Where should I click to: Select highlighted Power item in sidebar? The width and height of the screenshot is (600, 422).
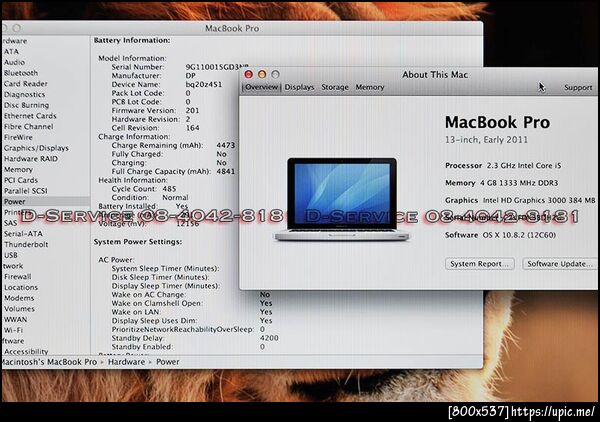(46, 201)
